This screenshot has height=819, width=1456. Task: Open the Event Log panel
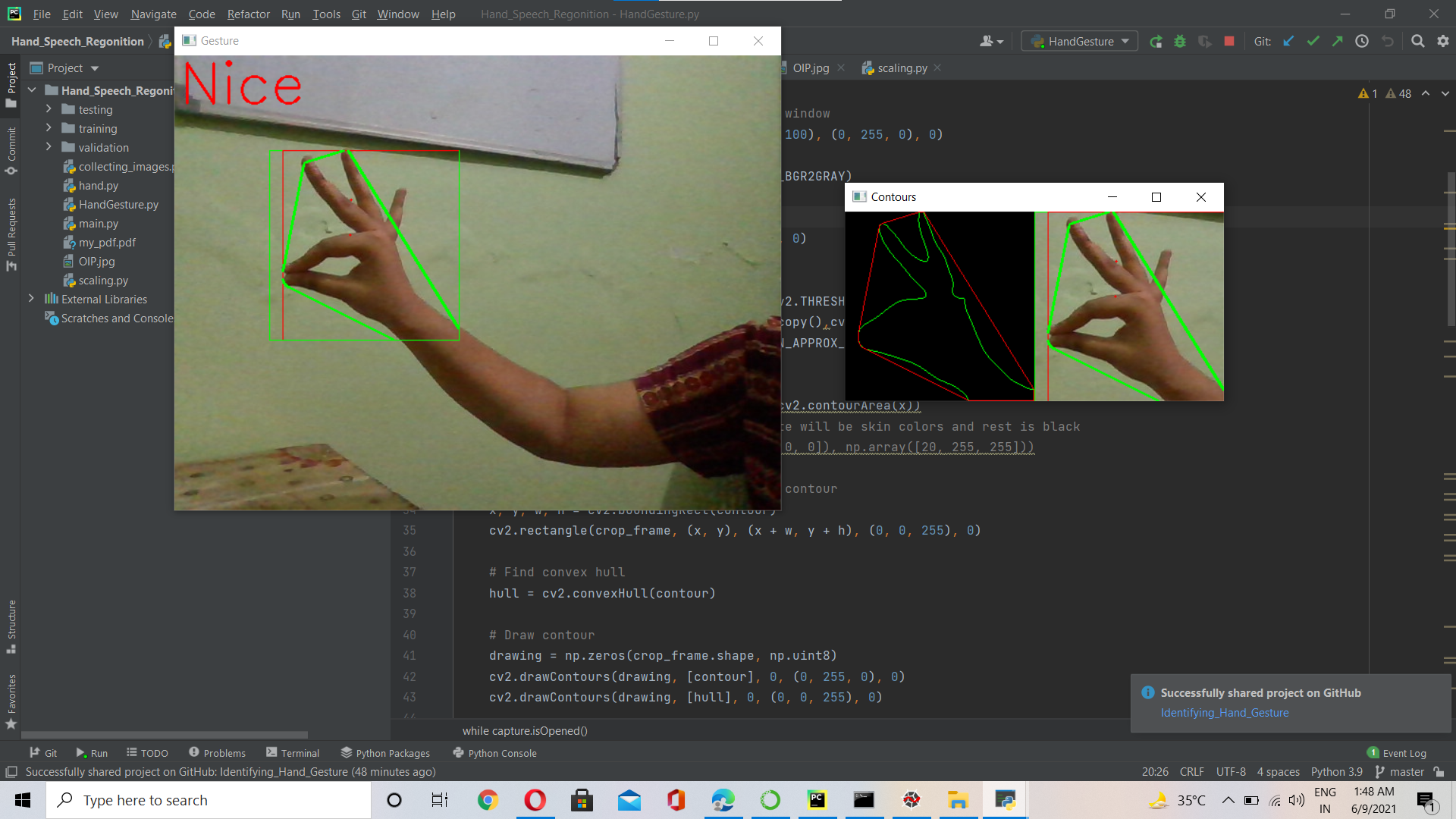1397,753
